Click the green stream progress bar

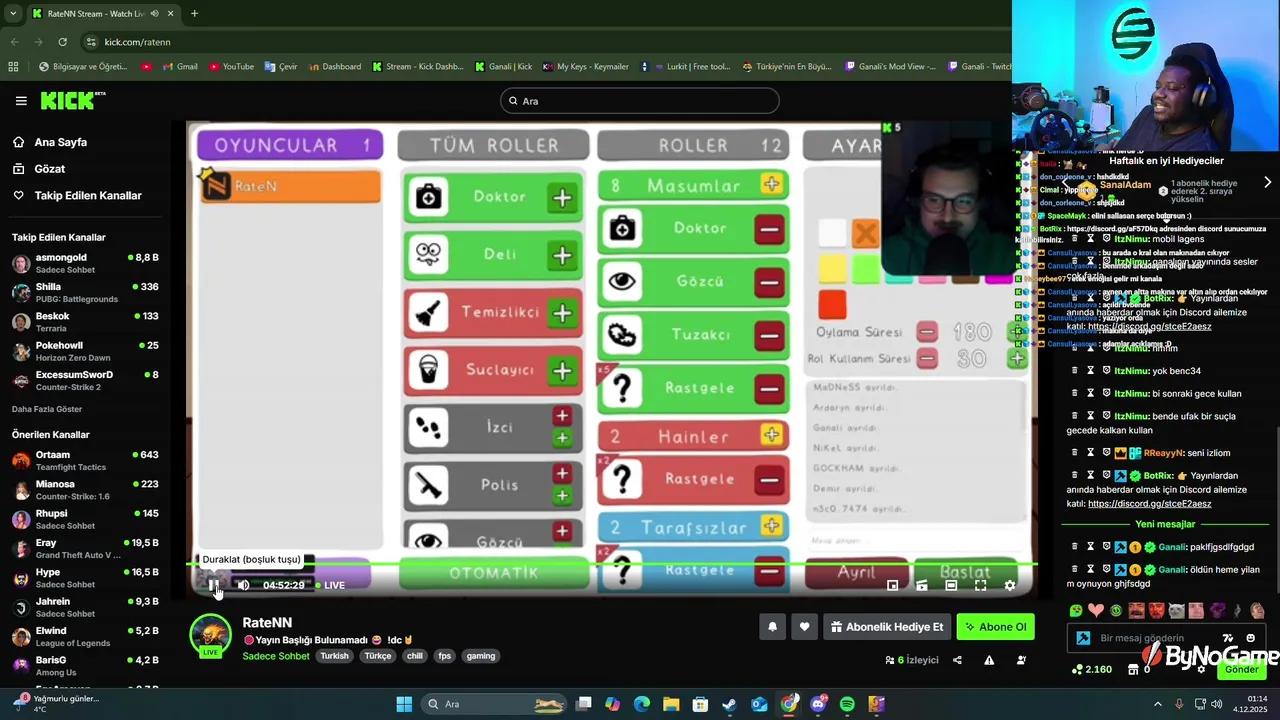coord(611,565)
